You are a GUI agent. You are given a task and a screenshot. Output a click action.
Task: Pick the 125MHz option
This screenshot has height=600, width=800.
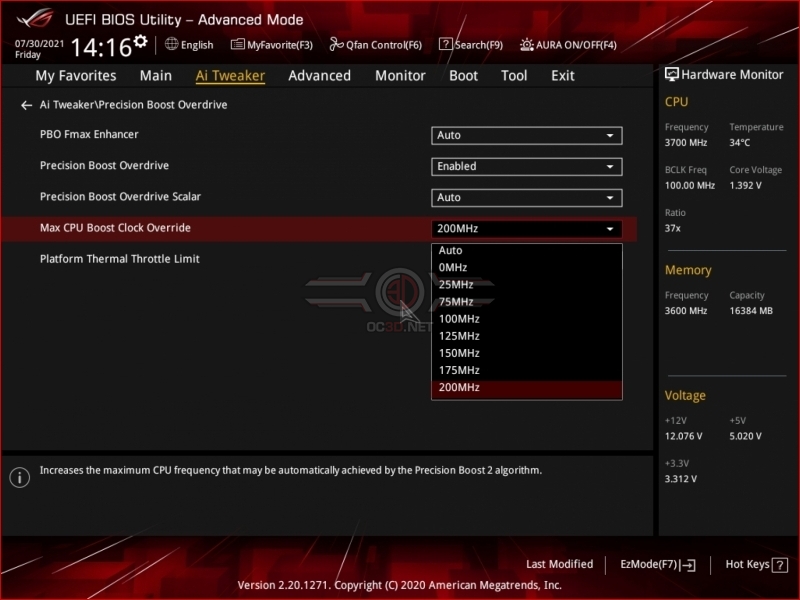point(527,336)
